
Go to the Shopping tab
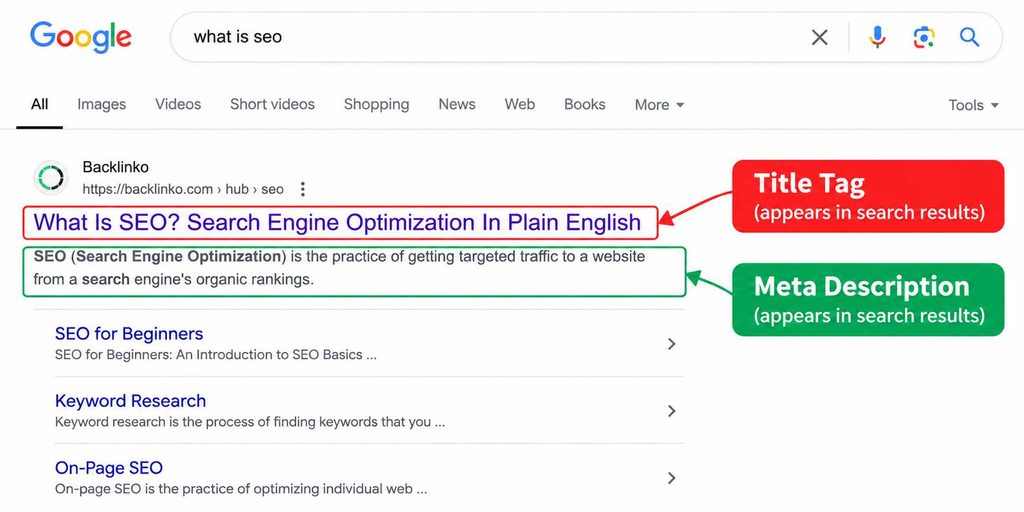376,104
